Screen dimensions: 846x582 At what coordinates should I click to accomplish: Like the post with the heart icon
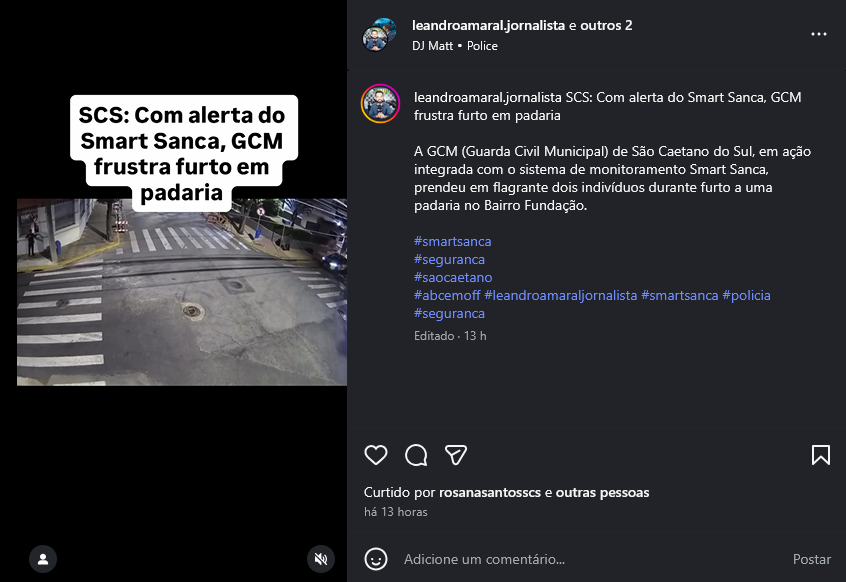376,455
